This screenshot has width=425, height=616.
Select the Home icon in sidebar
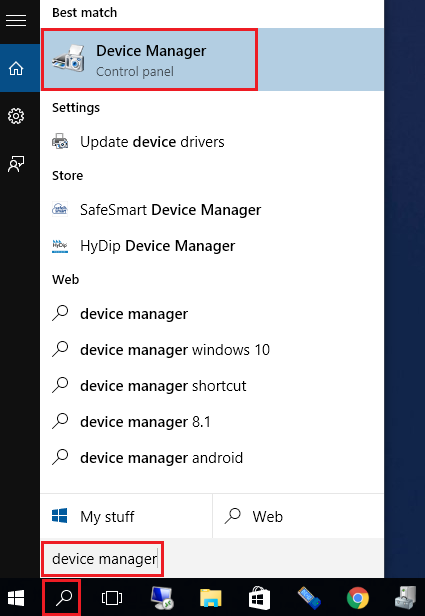[16, 68]
